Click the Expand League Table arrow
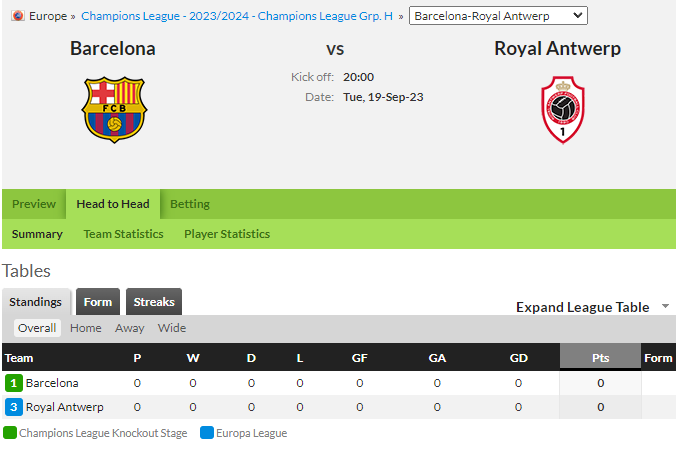This screenshot has height=450, width=681. [665, 306]
